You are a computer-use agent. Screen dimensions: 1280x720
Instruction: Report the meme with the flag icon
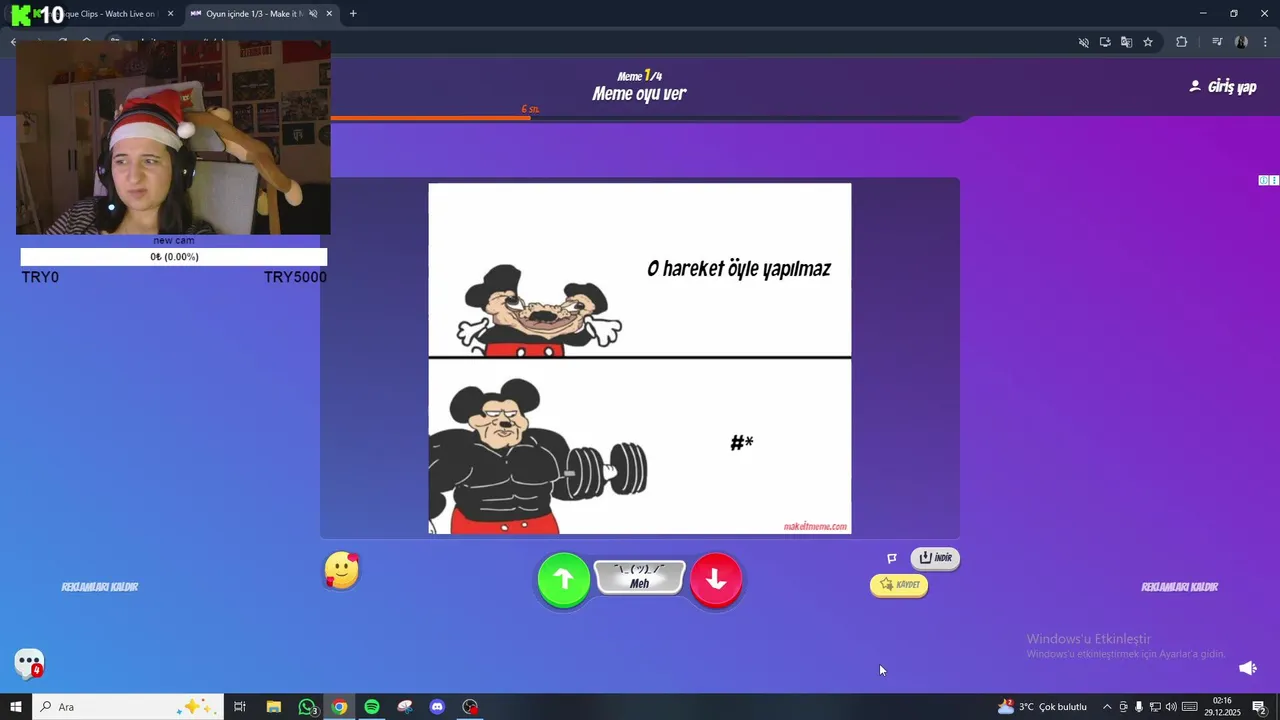point(892,558)
